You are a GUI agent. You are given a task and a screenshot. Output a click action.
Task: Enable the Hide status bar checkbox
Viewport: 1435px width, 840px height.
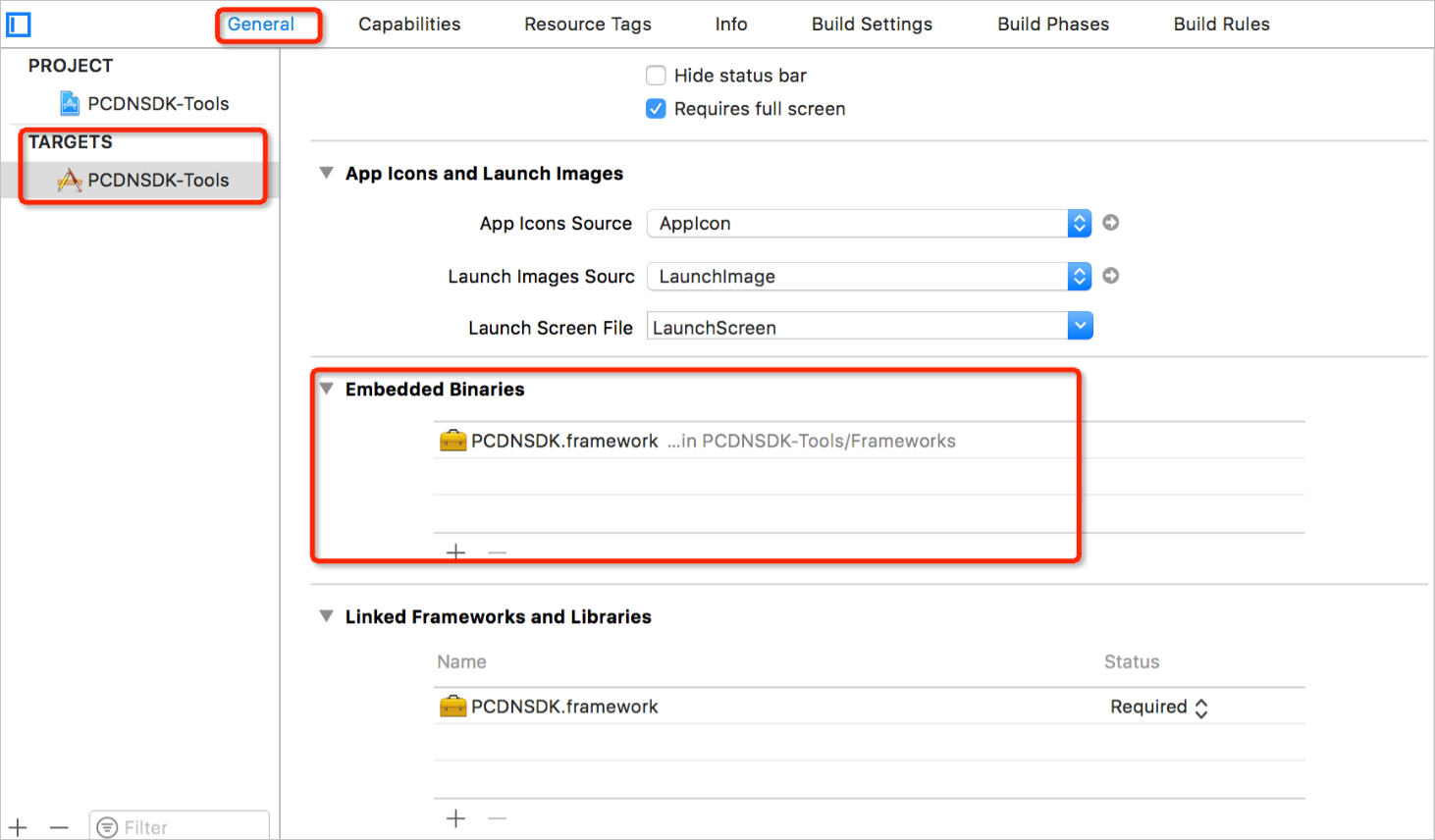click(x=656, y=76)
